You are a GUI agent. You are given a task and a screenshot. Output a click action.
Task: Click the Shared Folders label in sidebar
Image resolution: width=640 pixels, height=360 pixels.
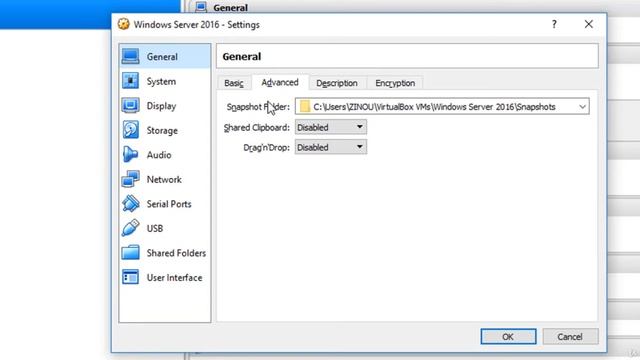176,253
